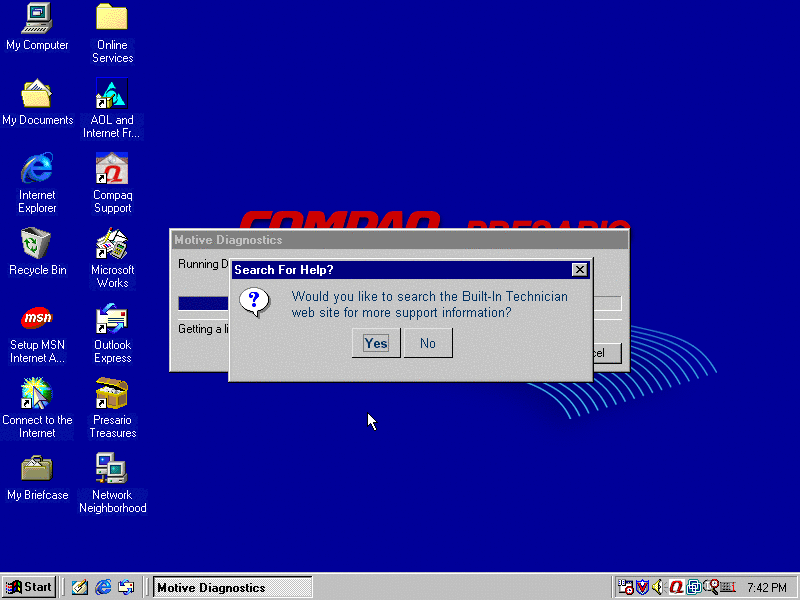This screenshot has width=800, height=600.
Task: Open the Start menu
Action: click(x=29, y=587)
